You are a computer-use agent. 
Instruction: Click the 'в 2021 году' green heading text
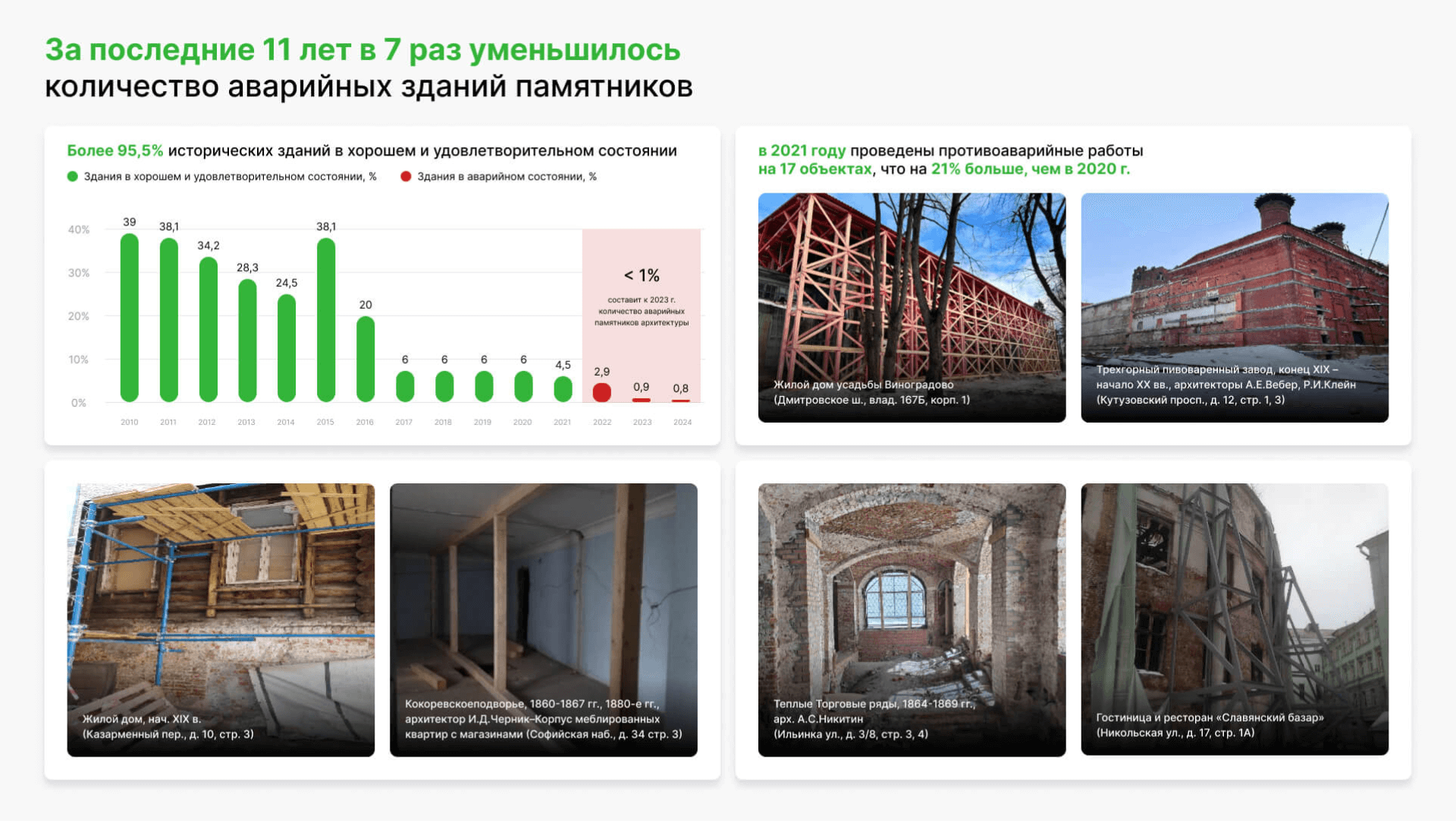coord(802,151)
